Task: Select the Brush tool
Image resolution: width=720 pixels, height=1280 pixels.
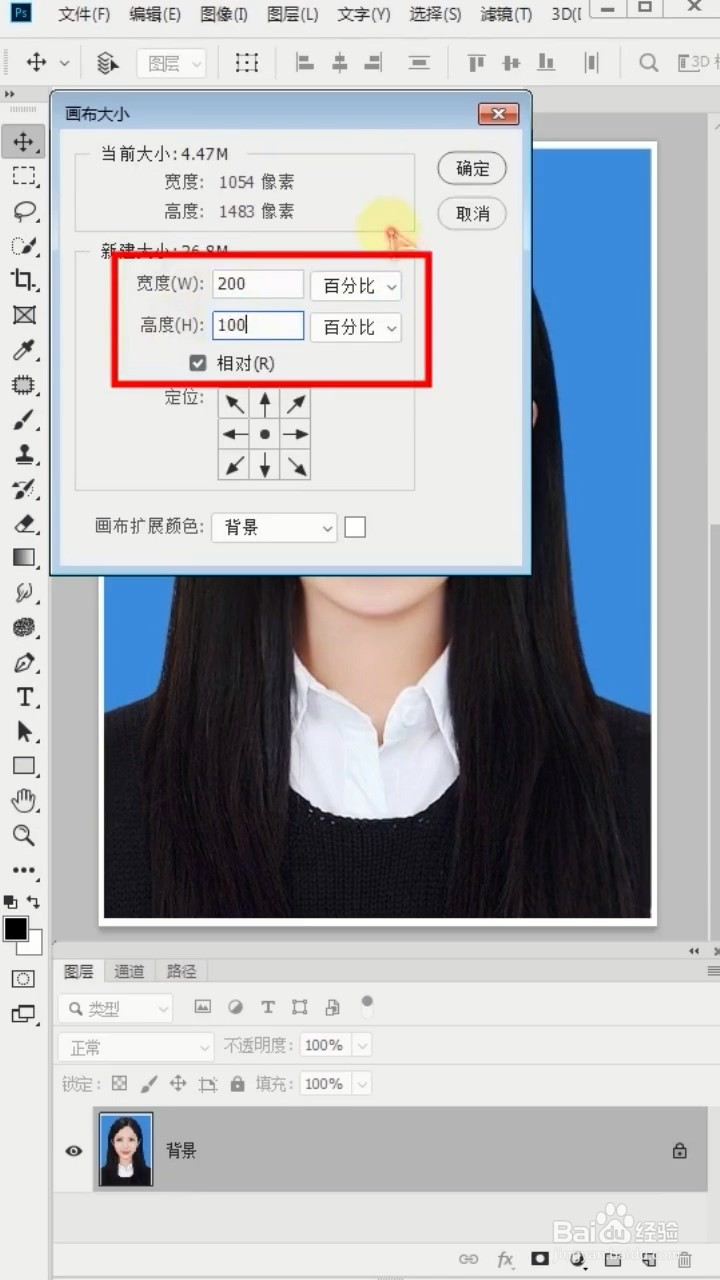Action: pyautogui.click(x=24, y=419)
